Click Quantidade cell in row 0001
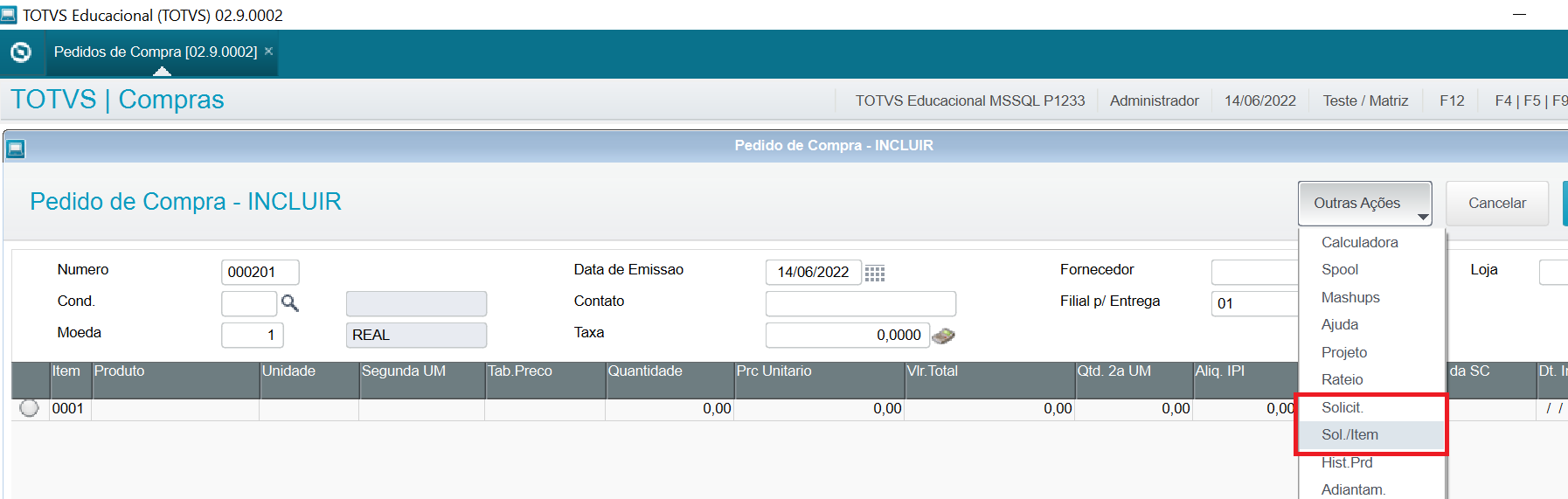This screenshot has width=1568, height=499. [670, 409]
